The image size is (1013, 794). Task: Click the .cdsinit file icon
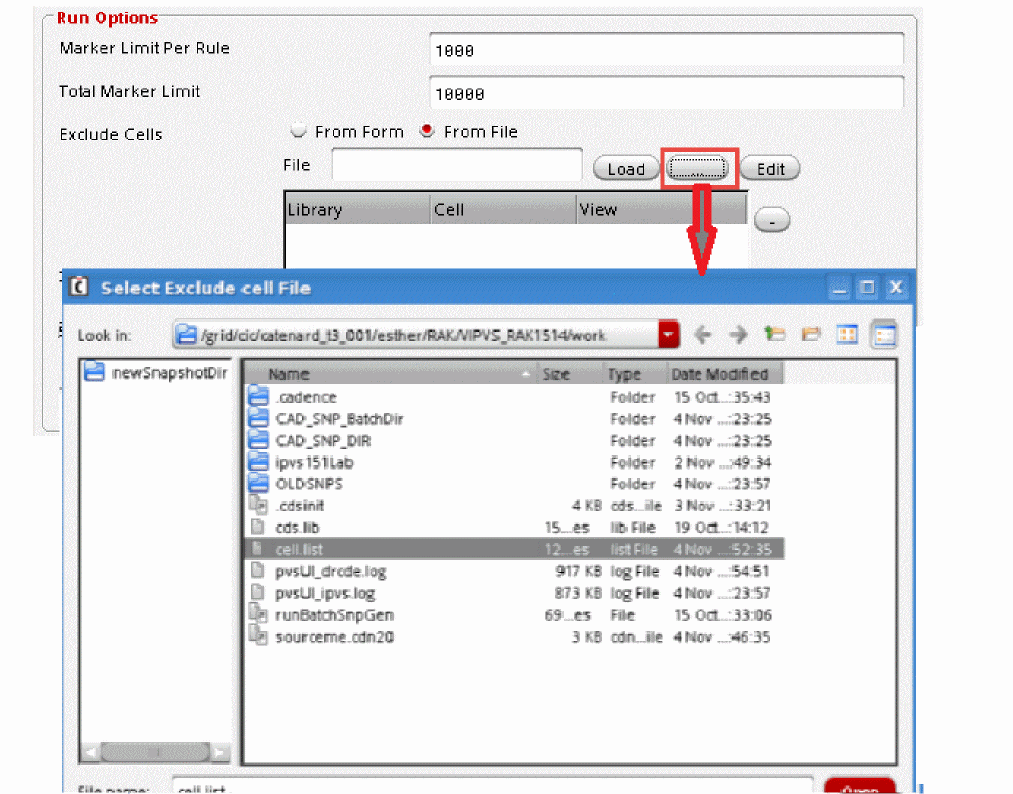258,505
